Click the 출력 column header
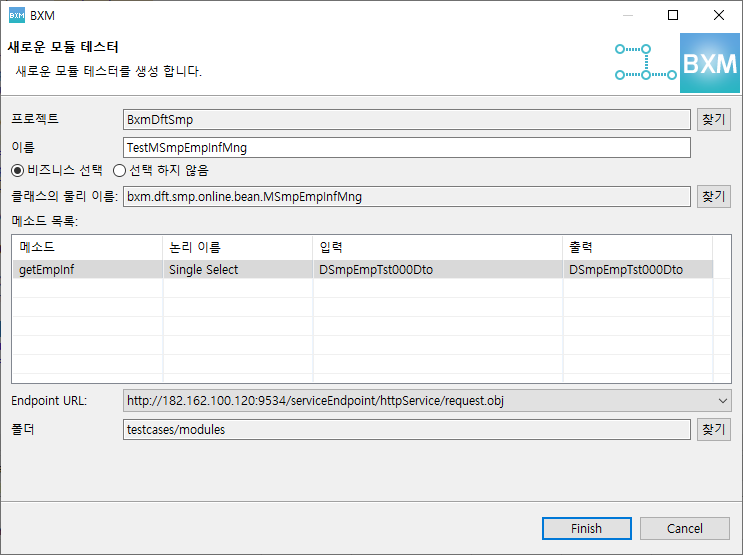Viewport: 743px width, 555px height. [x=636, y=247]
